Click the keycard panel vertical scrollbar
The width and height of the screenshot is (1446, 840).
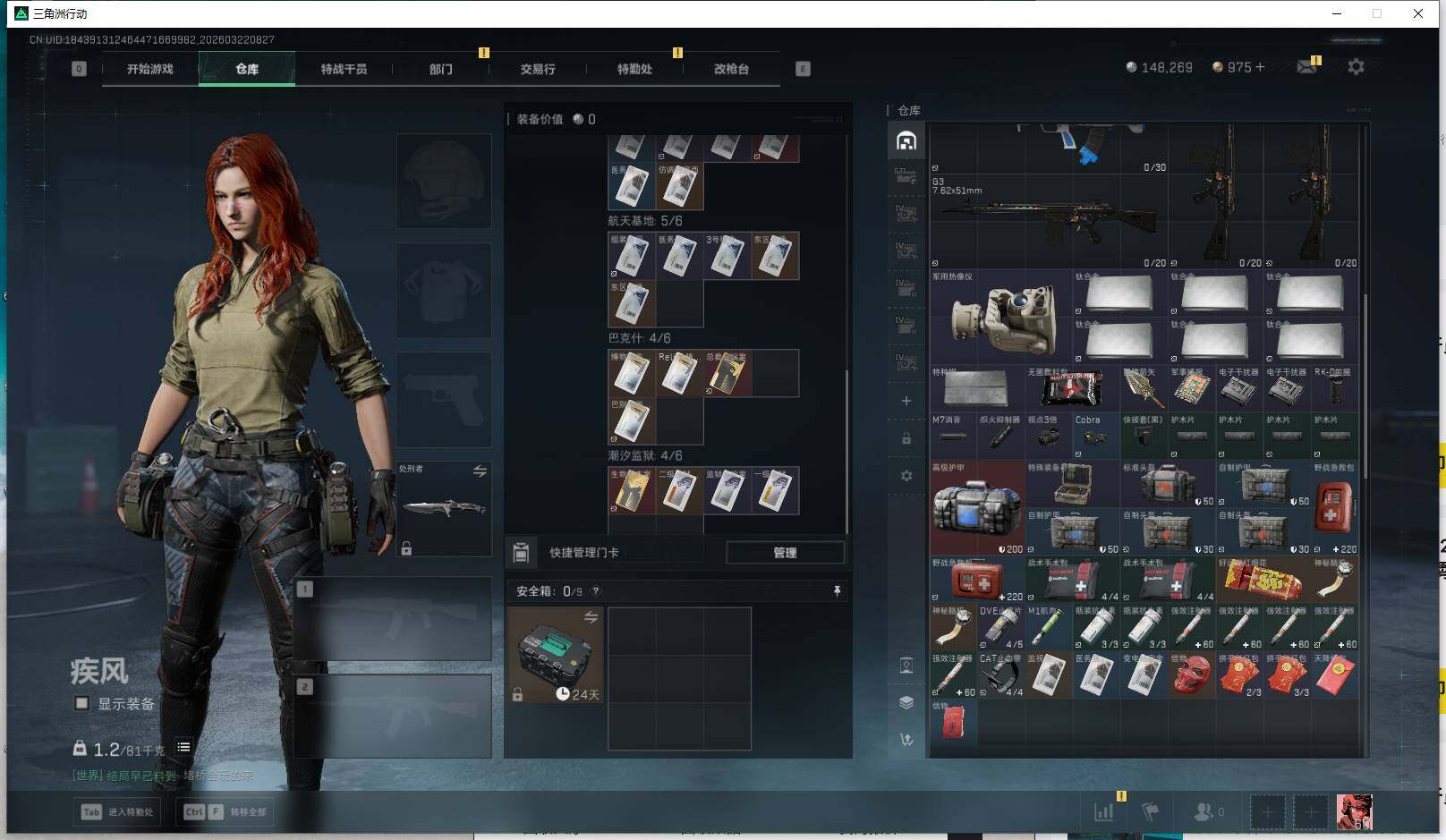(846, 452)
